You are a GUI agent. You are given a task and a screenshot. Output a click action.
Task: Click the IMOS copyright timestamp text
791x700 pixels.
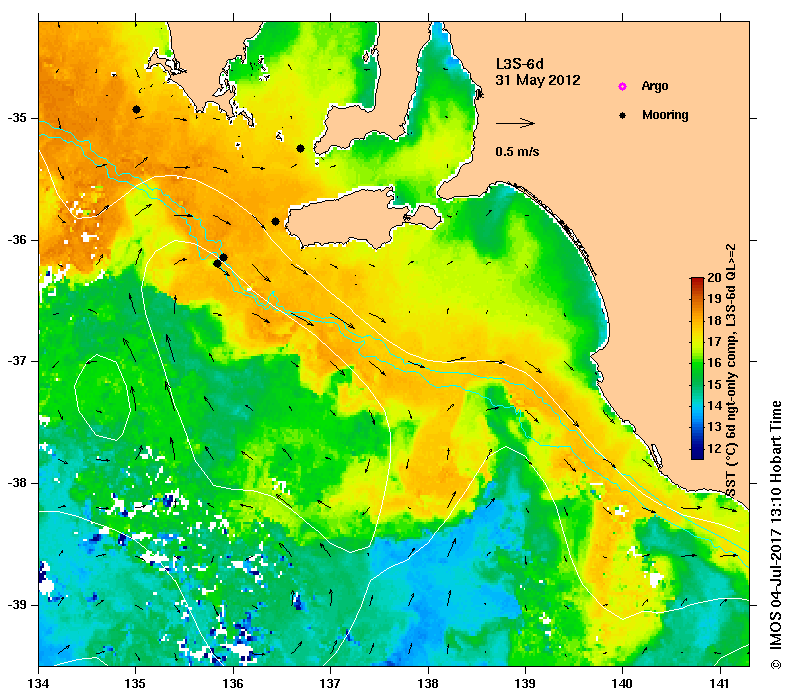(x=775, y=535)
